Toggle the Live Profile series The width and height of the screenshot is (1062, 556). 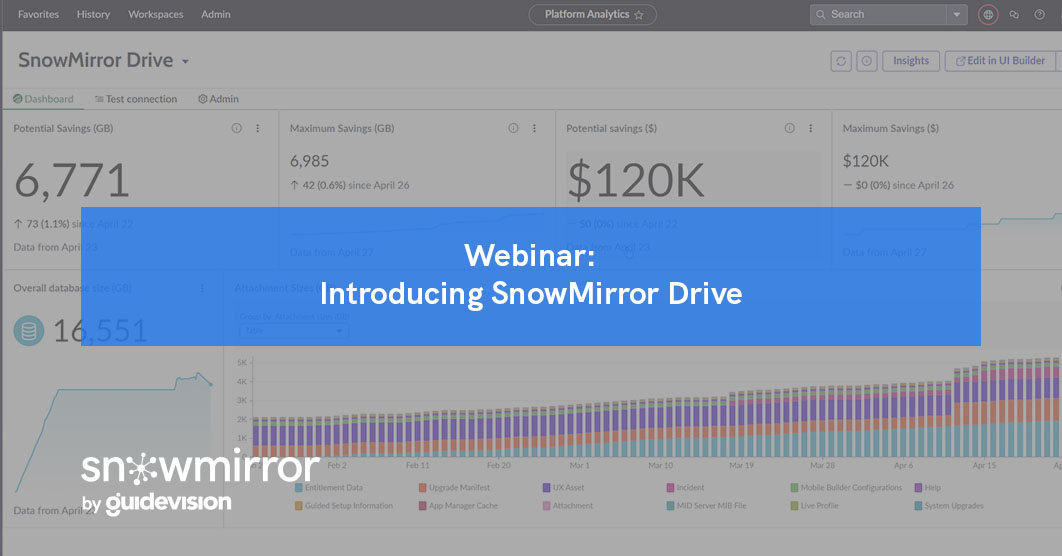[815, 506]
